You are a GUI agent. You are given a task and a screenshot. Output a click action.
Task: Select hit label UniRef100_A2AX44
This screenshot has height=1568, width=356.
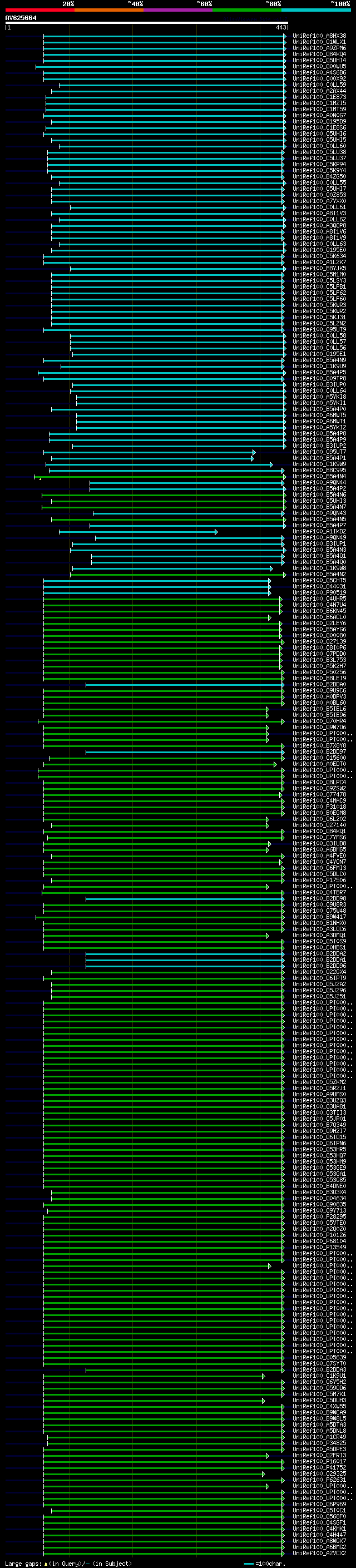pyautogui.click(x=319, y=91)
